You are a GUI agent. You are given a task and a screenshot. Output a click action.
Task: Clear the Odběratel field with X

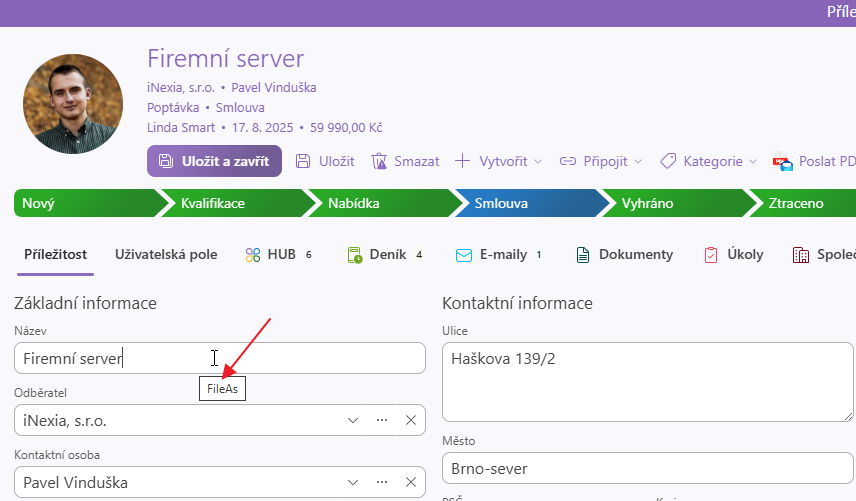pos(410,421)
